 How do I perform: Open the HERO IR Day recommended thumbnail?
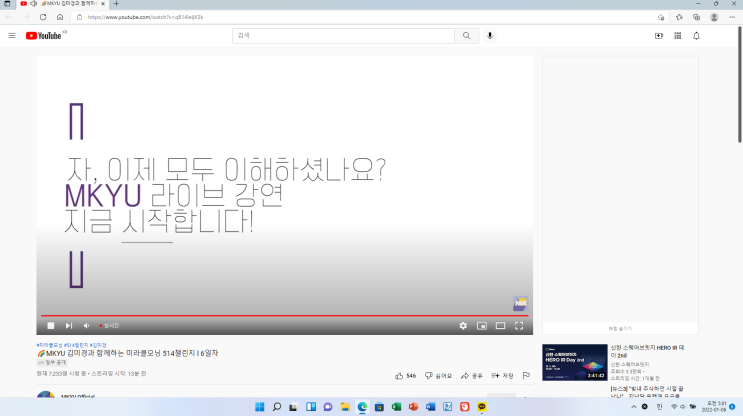coord(574,362)
